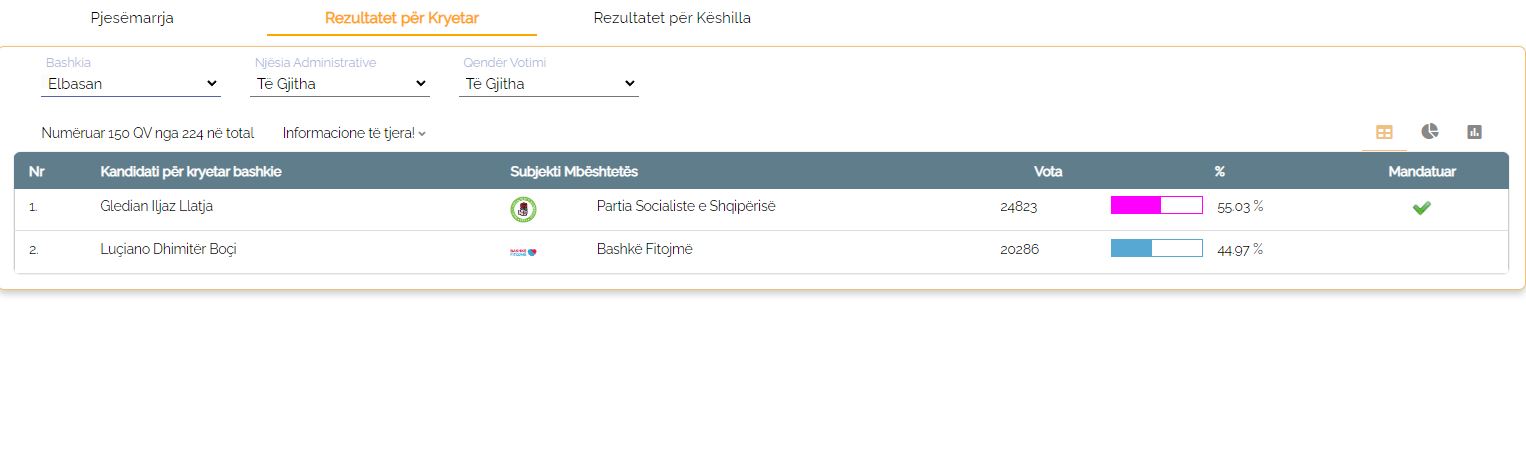
Task: Open the Qendër Votimi dropdown
Action: click(549, 84)
